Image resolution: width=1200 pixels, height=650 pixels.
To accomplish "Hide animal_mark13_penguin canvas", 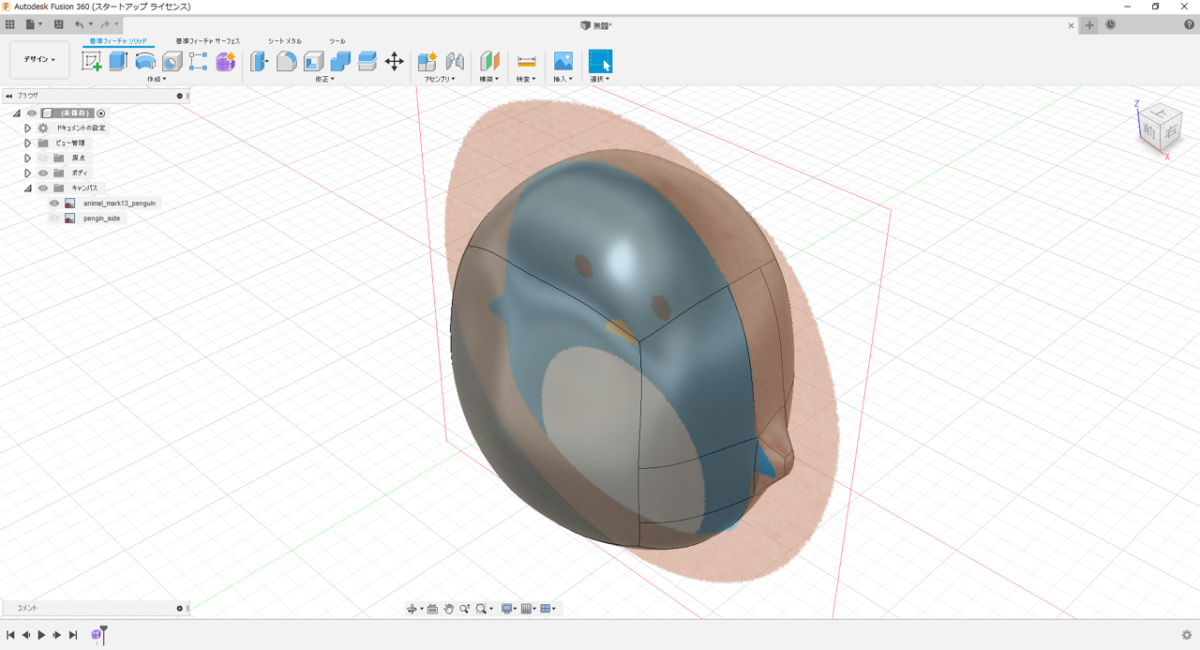I will coord(55,203).
